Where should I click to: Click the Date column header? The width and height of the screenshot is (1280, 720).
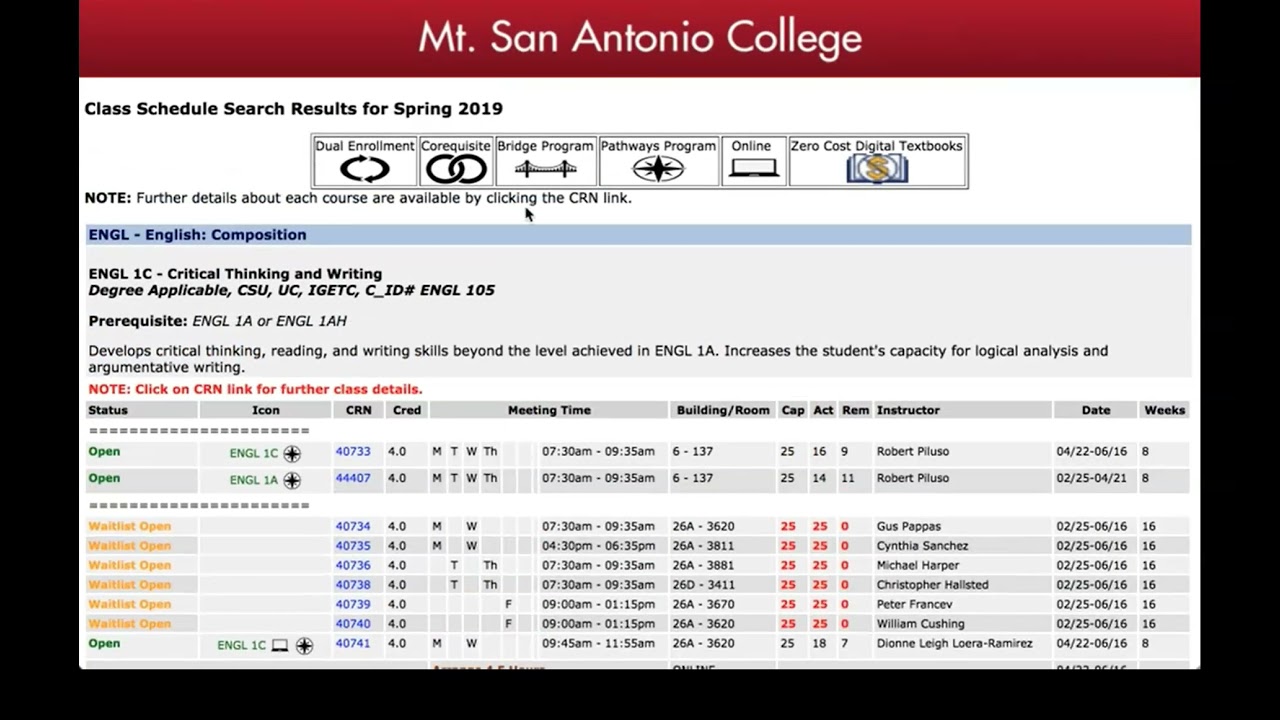1096,410
